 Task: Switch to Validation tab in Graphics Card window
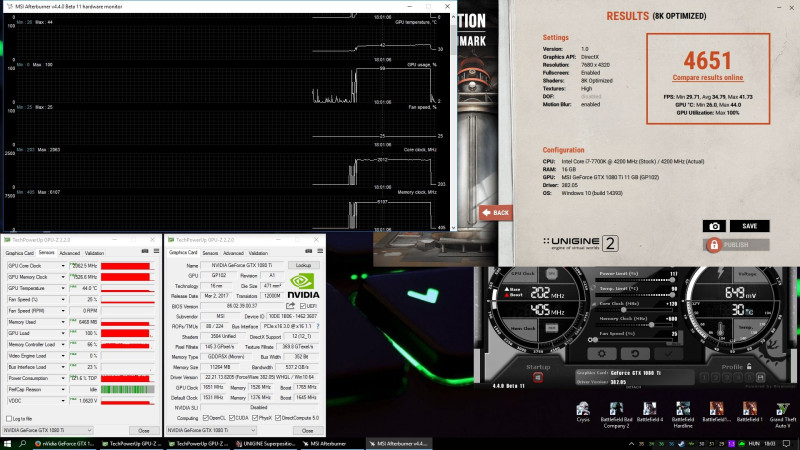[x=258, y=253]
